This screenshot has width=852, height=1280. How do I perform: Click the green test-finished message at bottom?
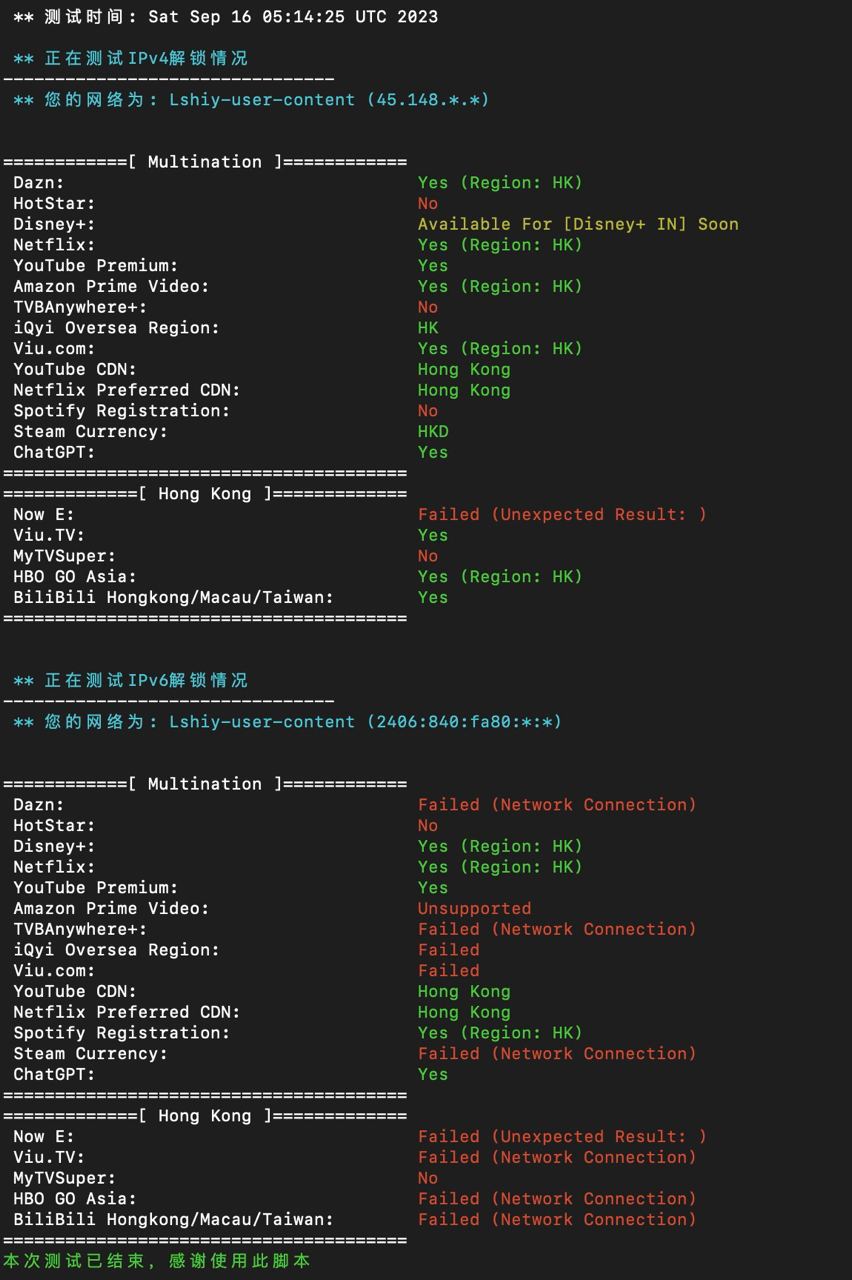(157, 1261)
